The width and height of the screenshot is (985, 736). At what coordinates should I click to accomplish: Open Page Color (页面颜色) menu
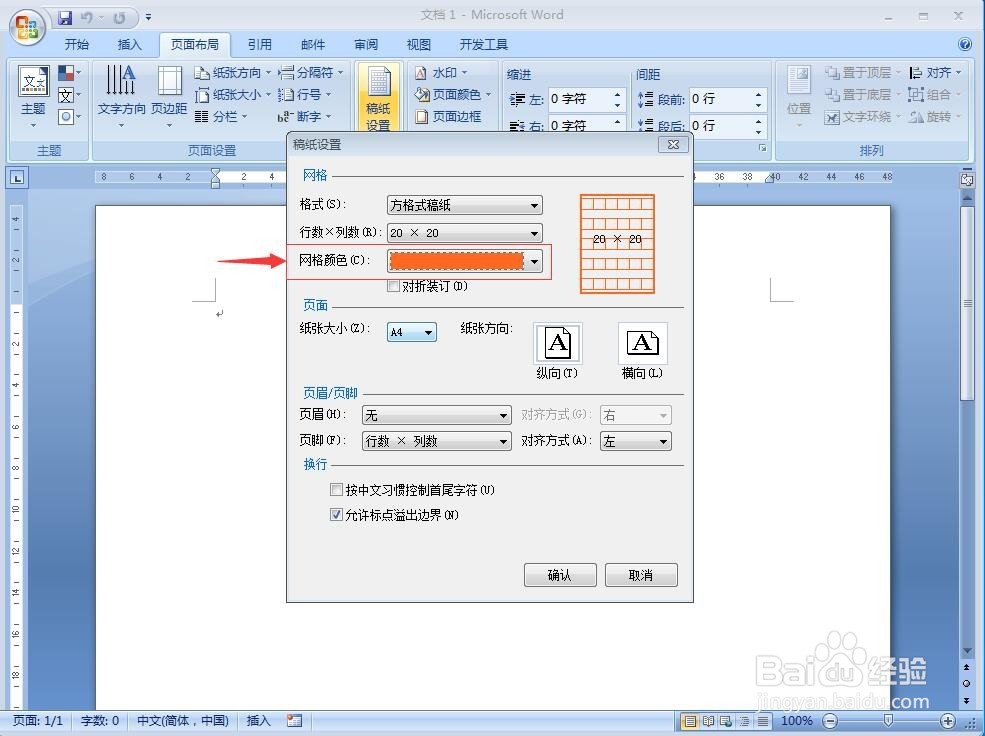tap(452, 95)
